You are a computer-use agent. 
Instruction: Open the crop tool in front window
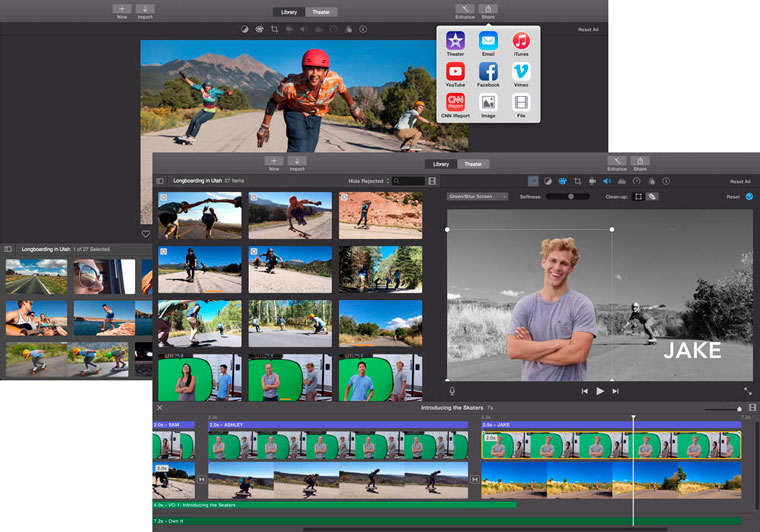pos(578,181)
